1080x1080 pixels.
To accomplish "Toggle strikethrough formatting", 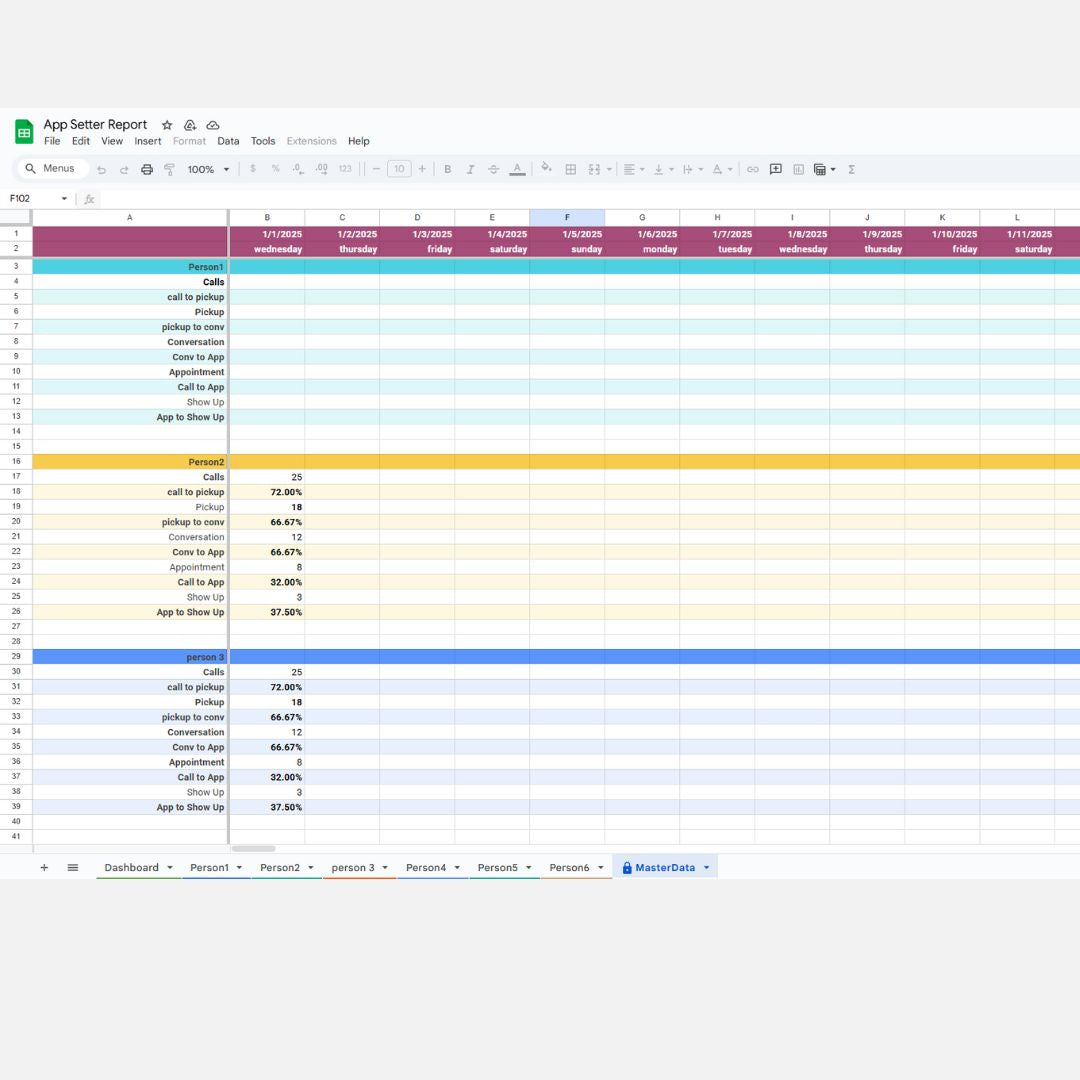I will [x=493, y=170].
